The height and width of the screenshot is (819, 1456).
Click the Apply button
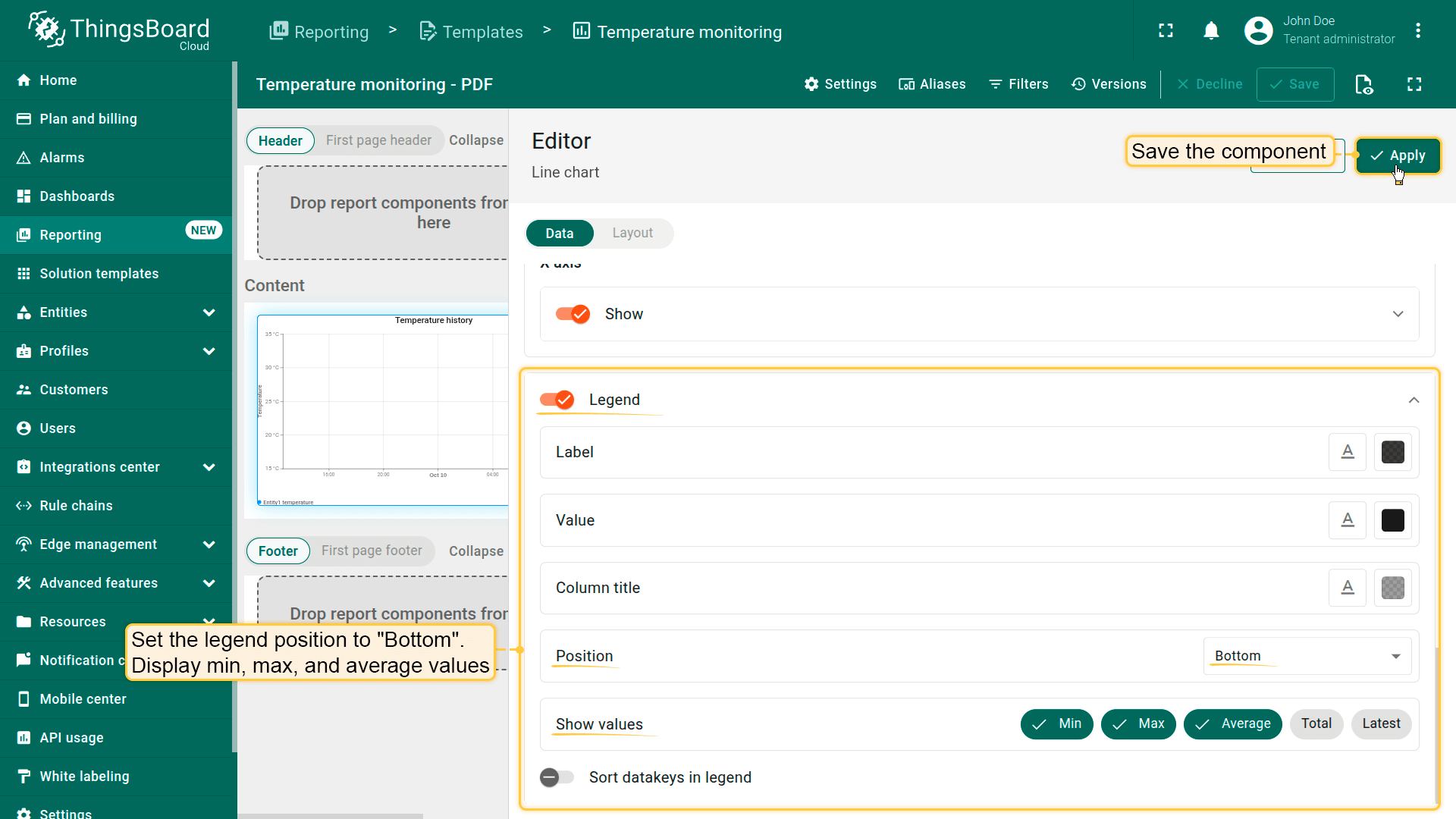[x=1397, y=155]
